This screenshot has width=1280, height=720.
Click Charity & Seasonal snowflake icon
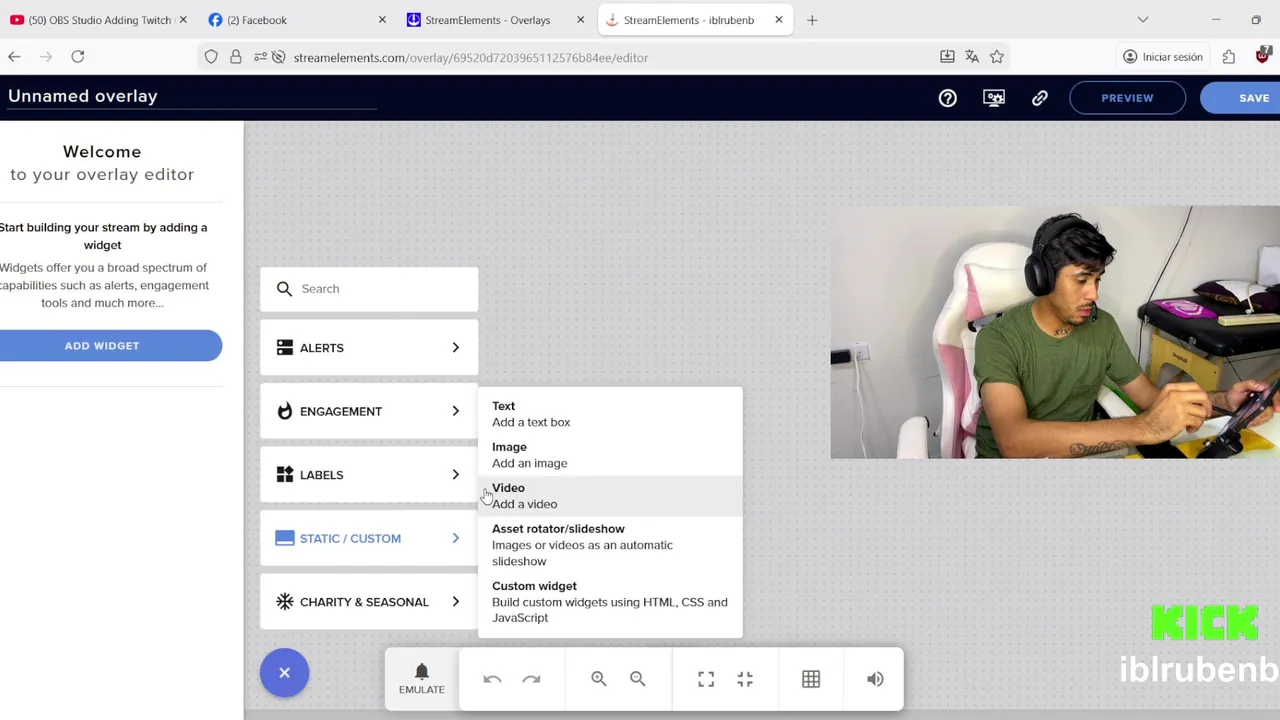click(x=285, y=601)
